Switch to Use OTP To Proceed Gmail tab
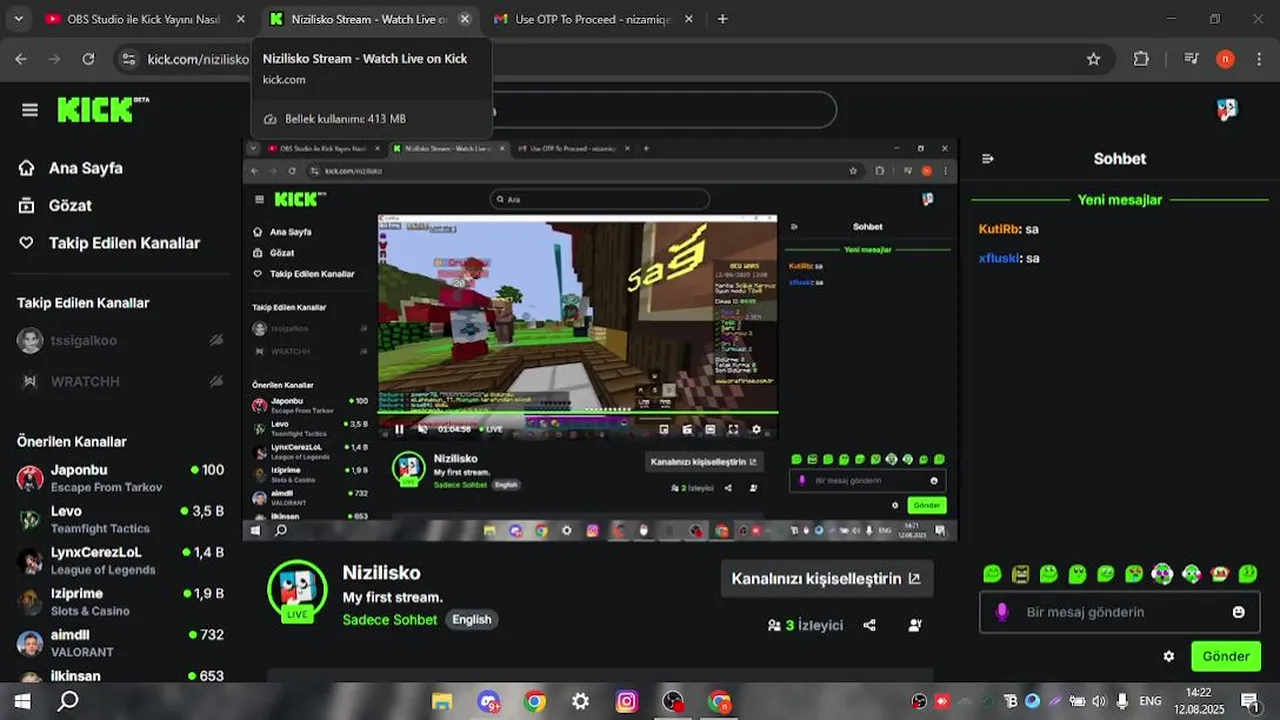 tap(594, 19)
